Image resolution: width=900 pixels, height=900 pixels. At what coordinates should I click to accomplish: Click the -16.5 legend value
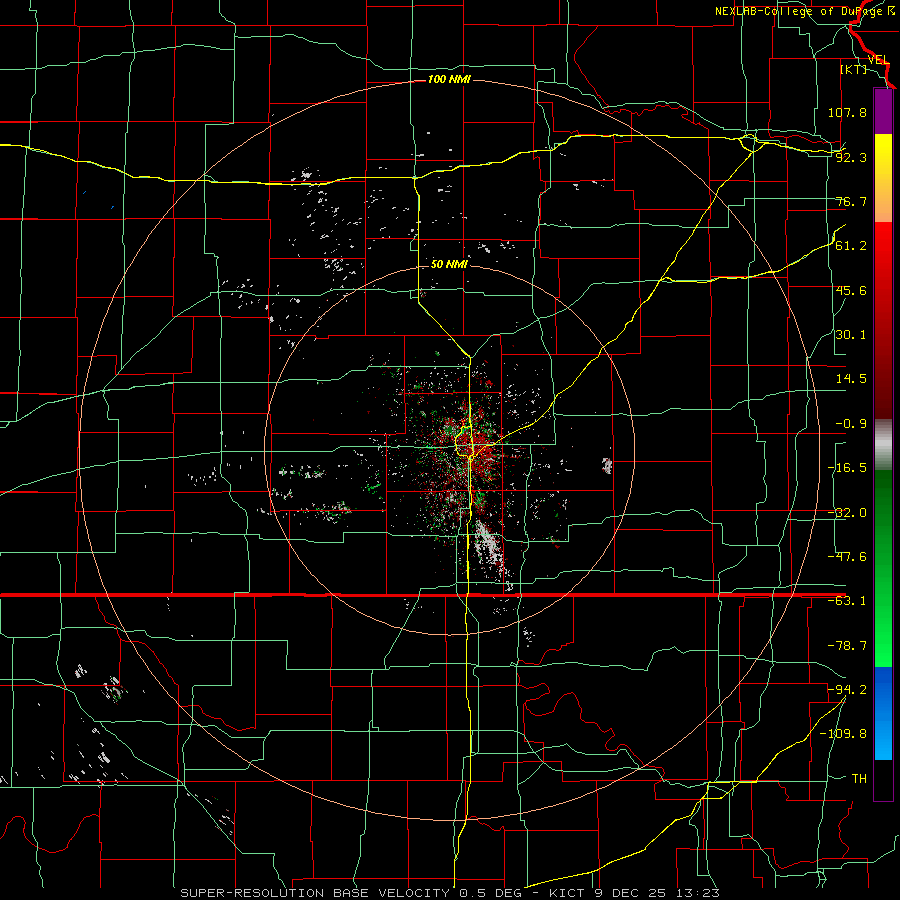pos(847,468)
